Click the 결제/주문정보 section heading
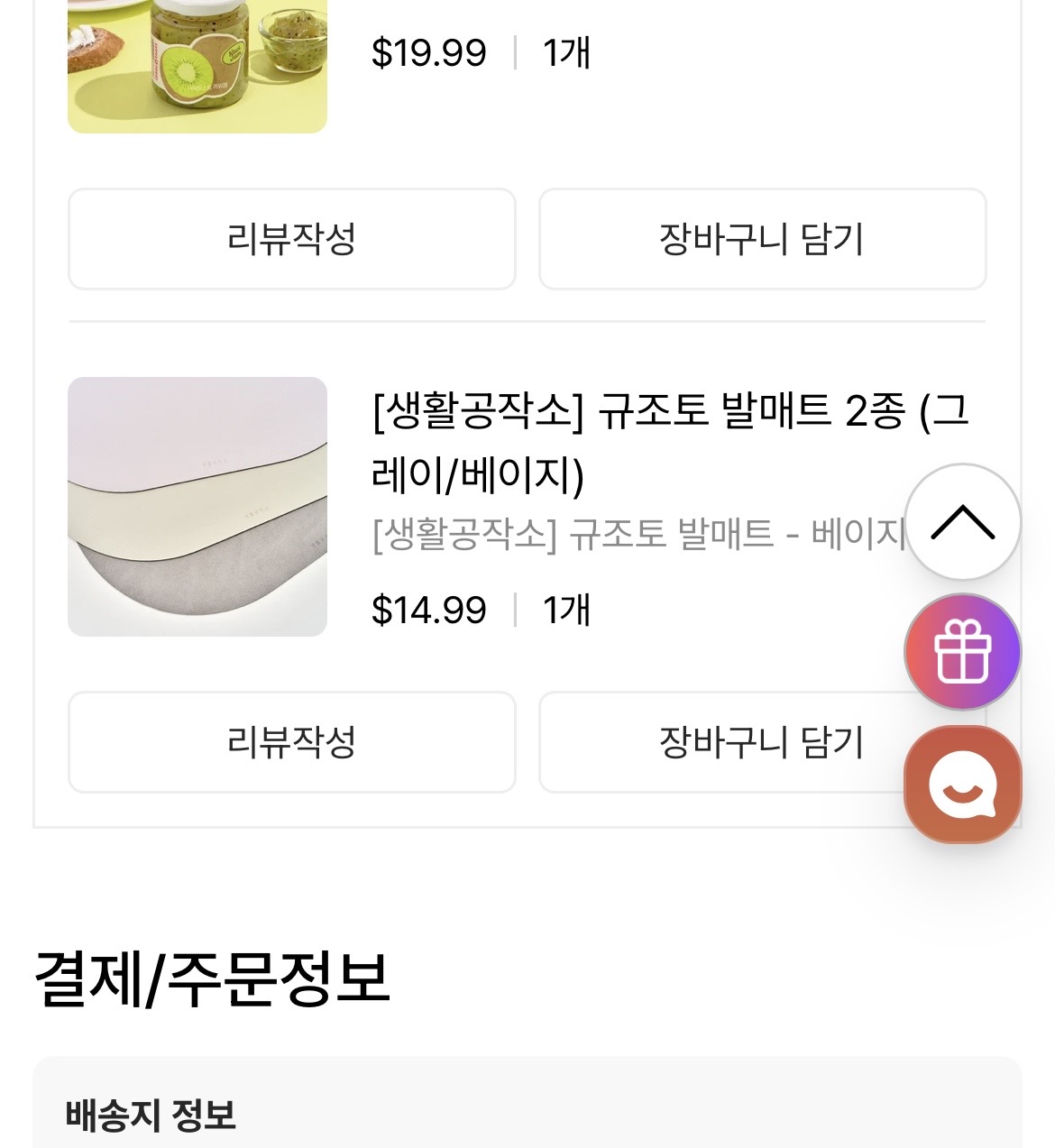This screenshot has width=1055, height=1148. click(x=213, y=979)
